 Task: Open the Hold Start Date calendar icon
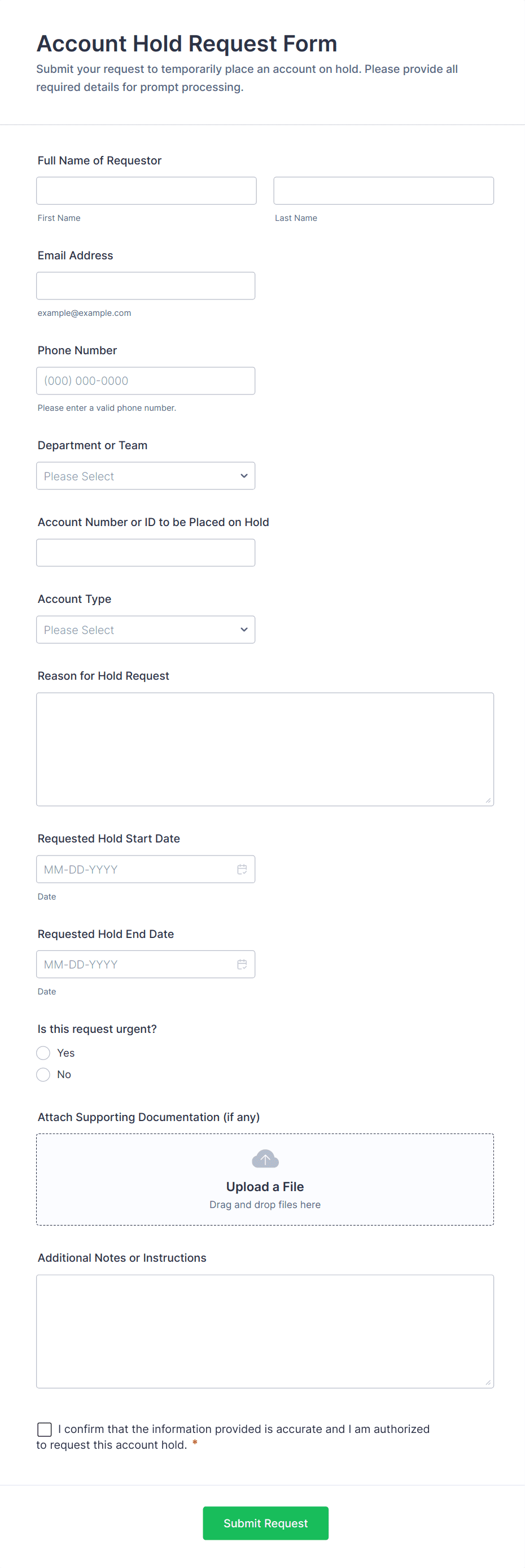click(x=242, y=869)
